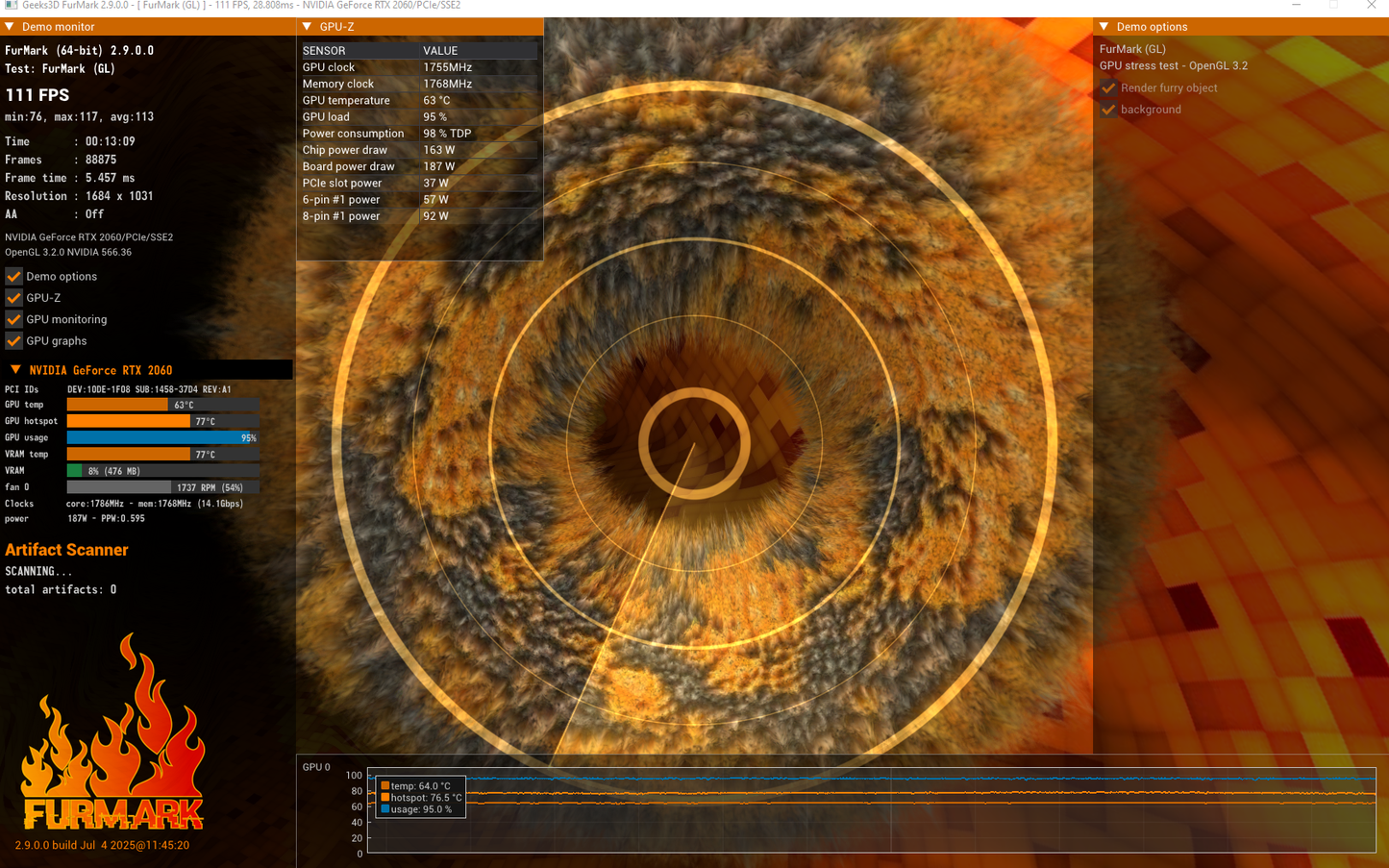Click the Memory clock value "1768MHz" in GPU-Z
This screenshot has width=1389, height=868.
tap(448, 84)
